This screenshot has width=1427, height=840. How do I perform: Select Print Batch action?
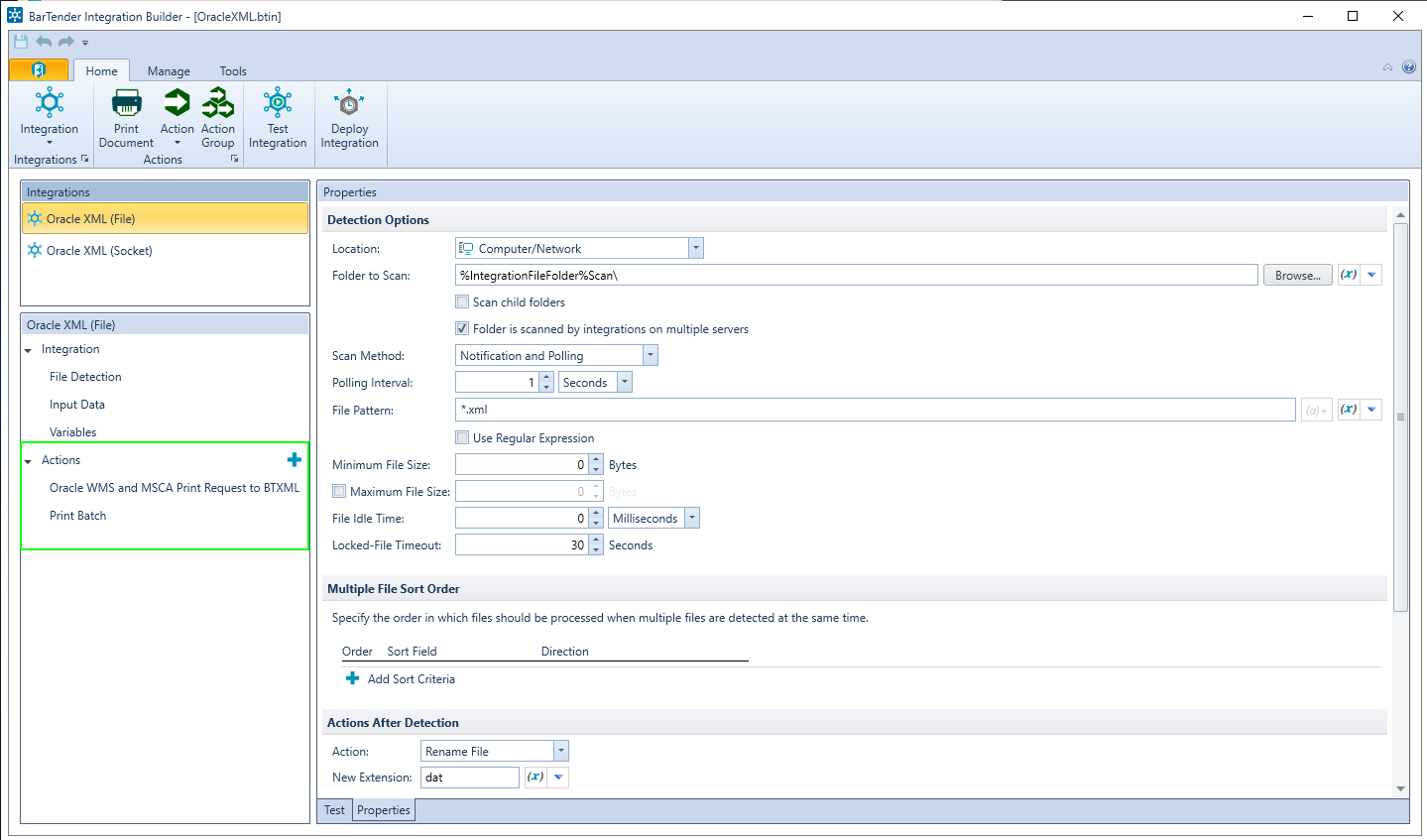click(x=78, y=516)
